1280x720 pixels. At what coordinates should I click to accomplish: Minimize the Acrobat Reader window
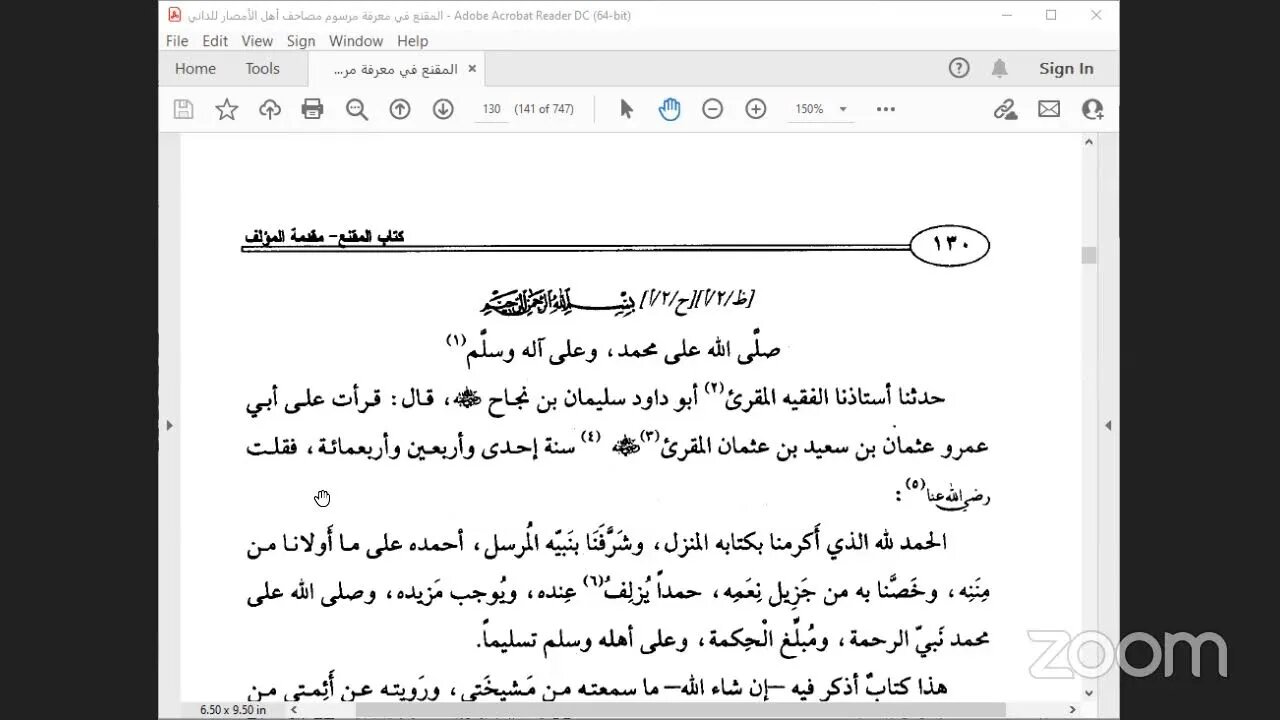[x=1006, y=15]
